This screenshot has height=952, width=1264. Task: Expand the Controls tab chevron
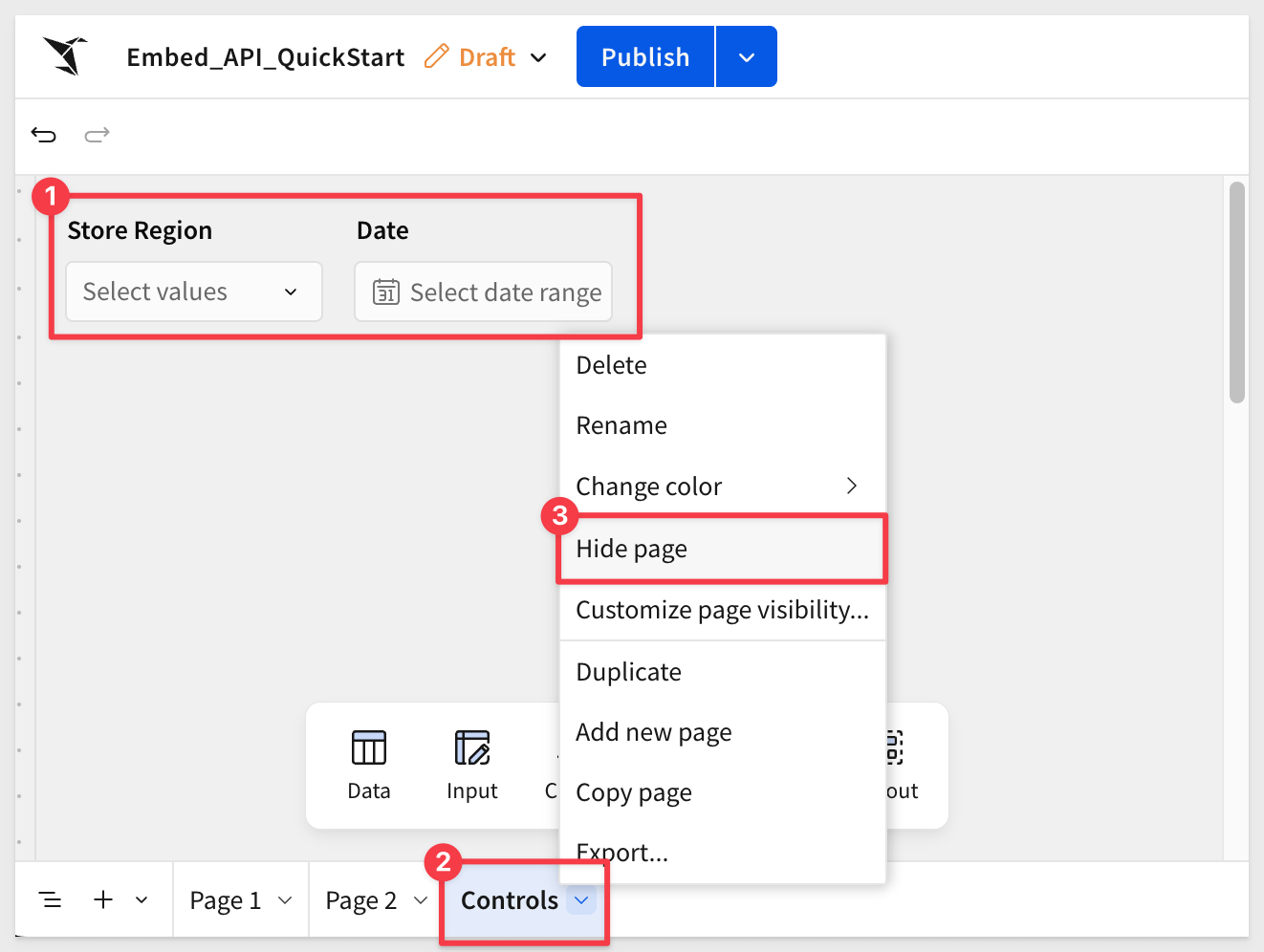coord(581,900)
